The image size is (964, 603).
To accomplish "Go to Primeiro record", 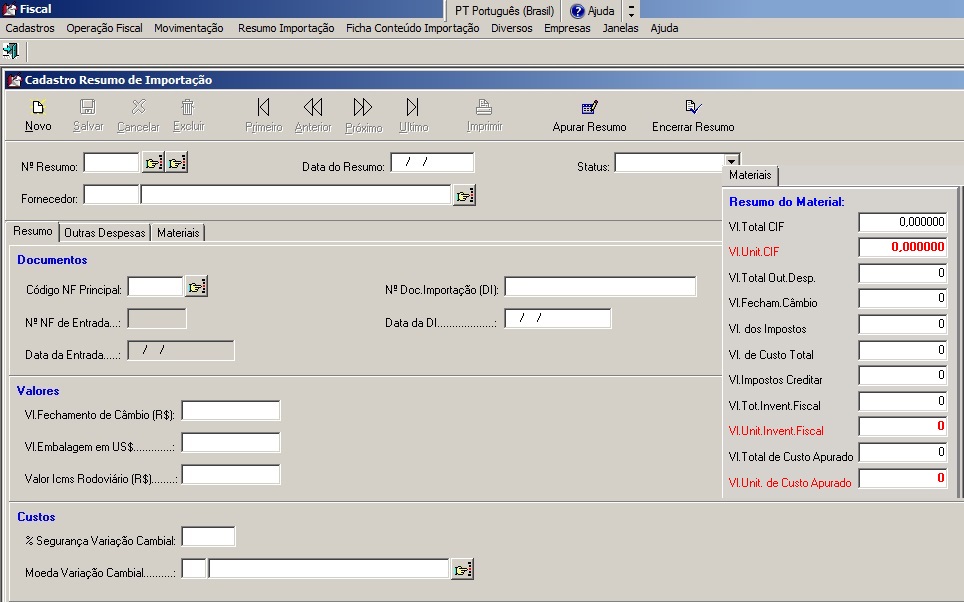I will coord(263,108).
